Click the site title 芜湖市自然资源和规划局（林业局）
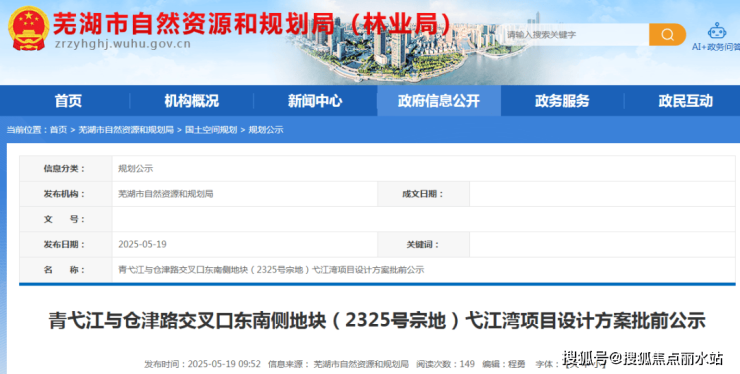 (252, 23)
